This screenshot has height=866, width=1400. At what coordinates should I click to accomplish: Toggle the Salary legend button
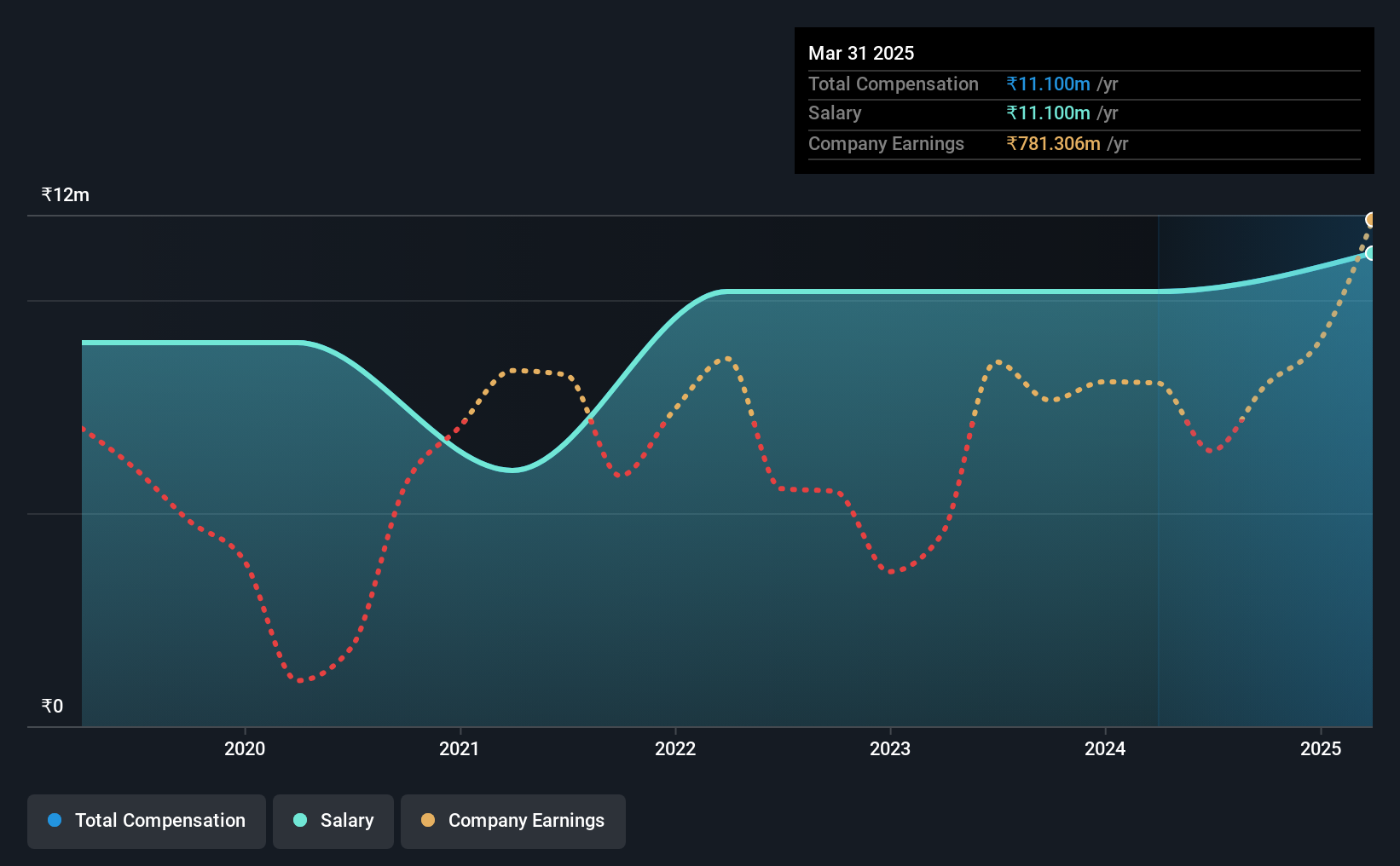pos(333,821)
